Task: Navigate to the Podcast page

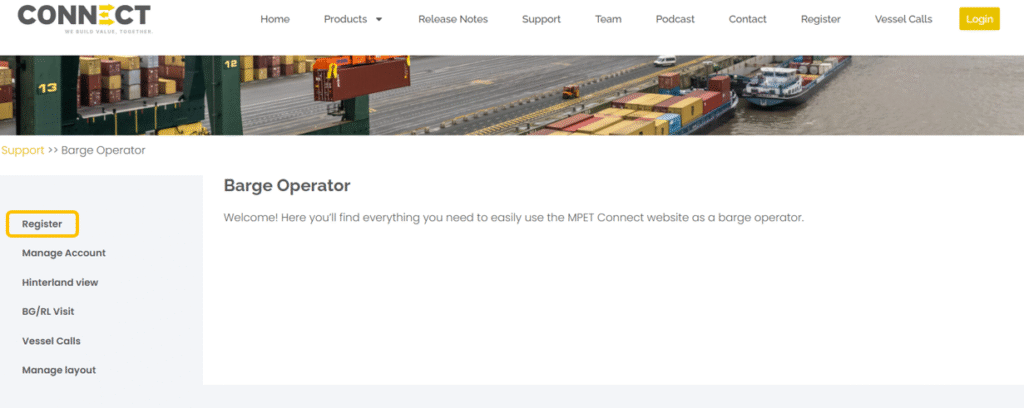Action: [x=675, y=19]
